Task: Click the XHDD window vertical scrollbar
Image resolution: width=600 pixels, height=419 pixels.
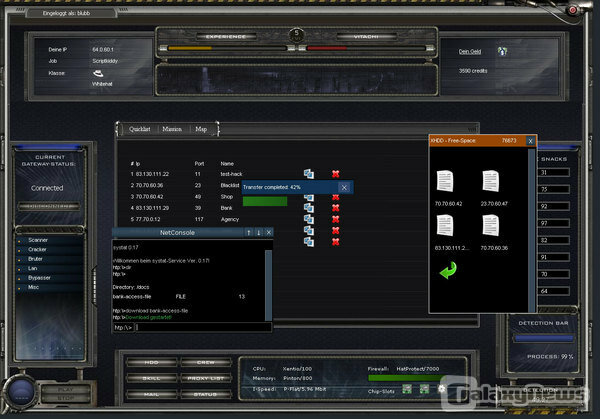Action: tap(532, 230)
